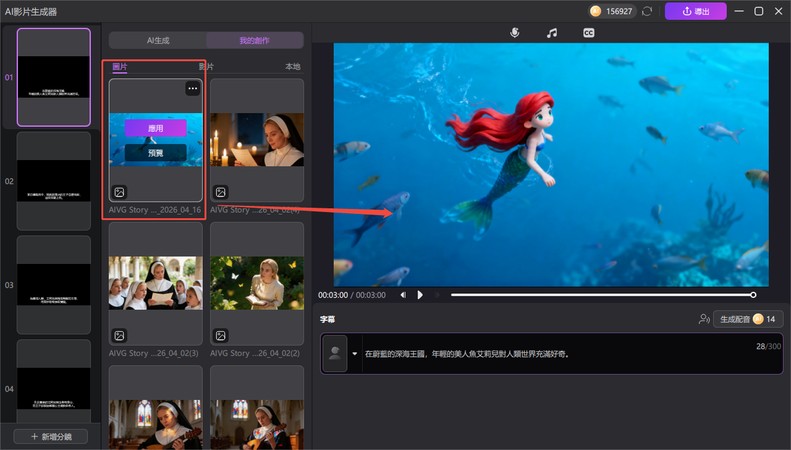Screen dimensions: 791x450
Task: Switch to the AI生成 tab
Action: click(x=157, y=40)
